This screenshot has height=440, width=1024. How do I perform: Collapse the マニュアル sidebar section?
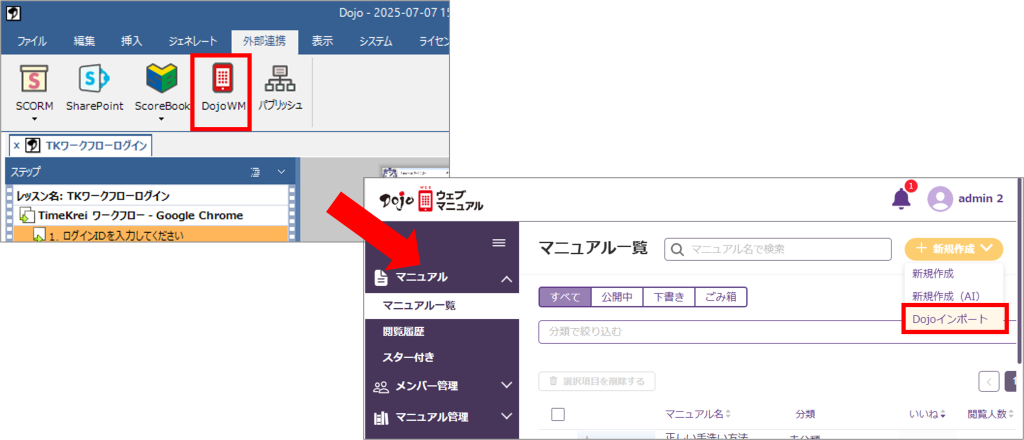[x=506, y=279]
